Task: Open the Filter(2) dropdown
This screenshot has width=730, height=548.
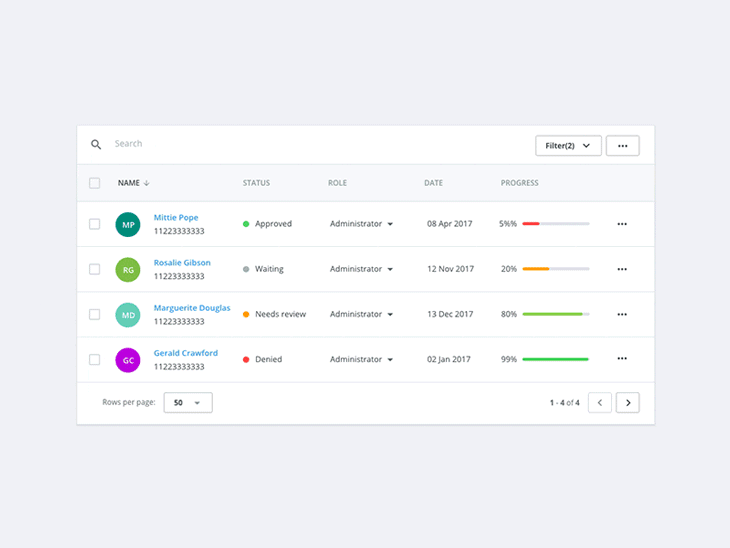Action: tap(568, 146)
